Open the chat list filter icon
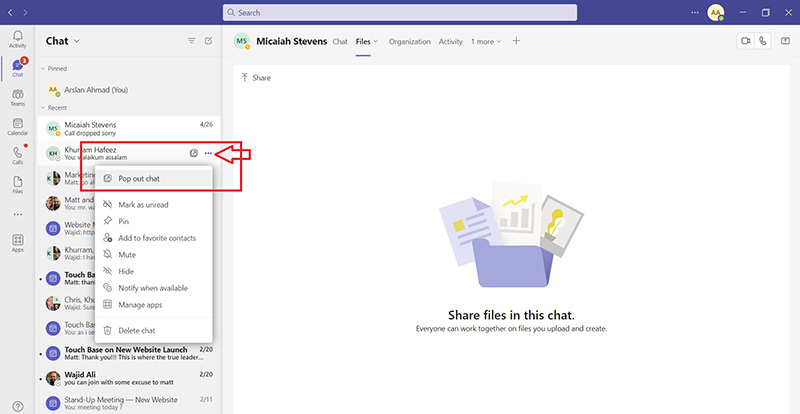Screen dimensions: 800x414 pyautogui.click(x=192, y=41)
